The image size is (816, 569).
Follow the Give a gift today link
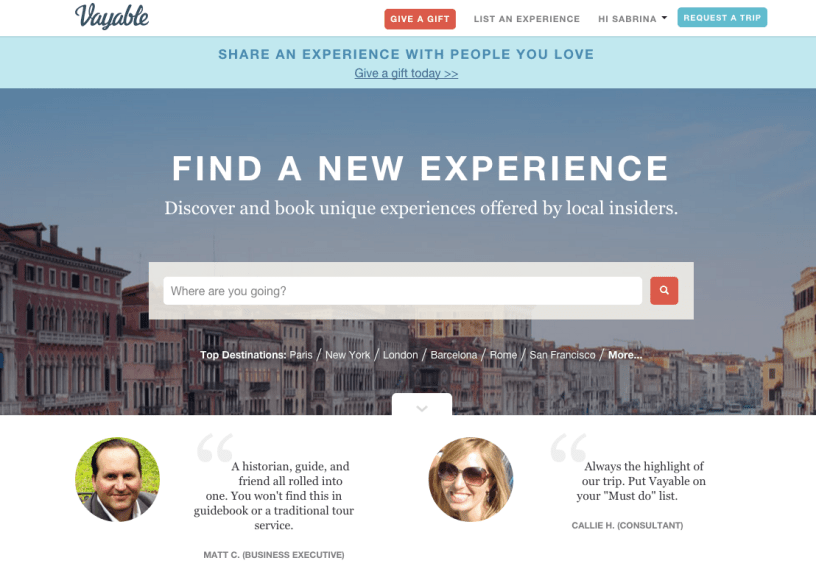[x=406, y=73]
